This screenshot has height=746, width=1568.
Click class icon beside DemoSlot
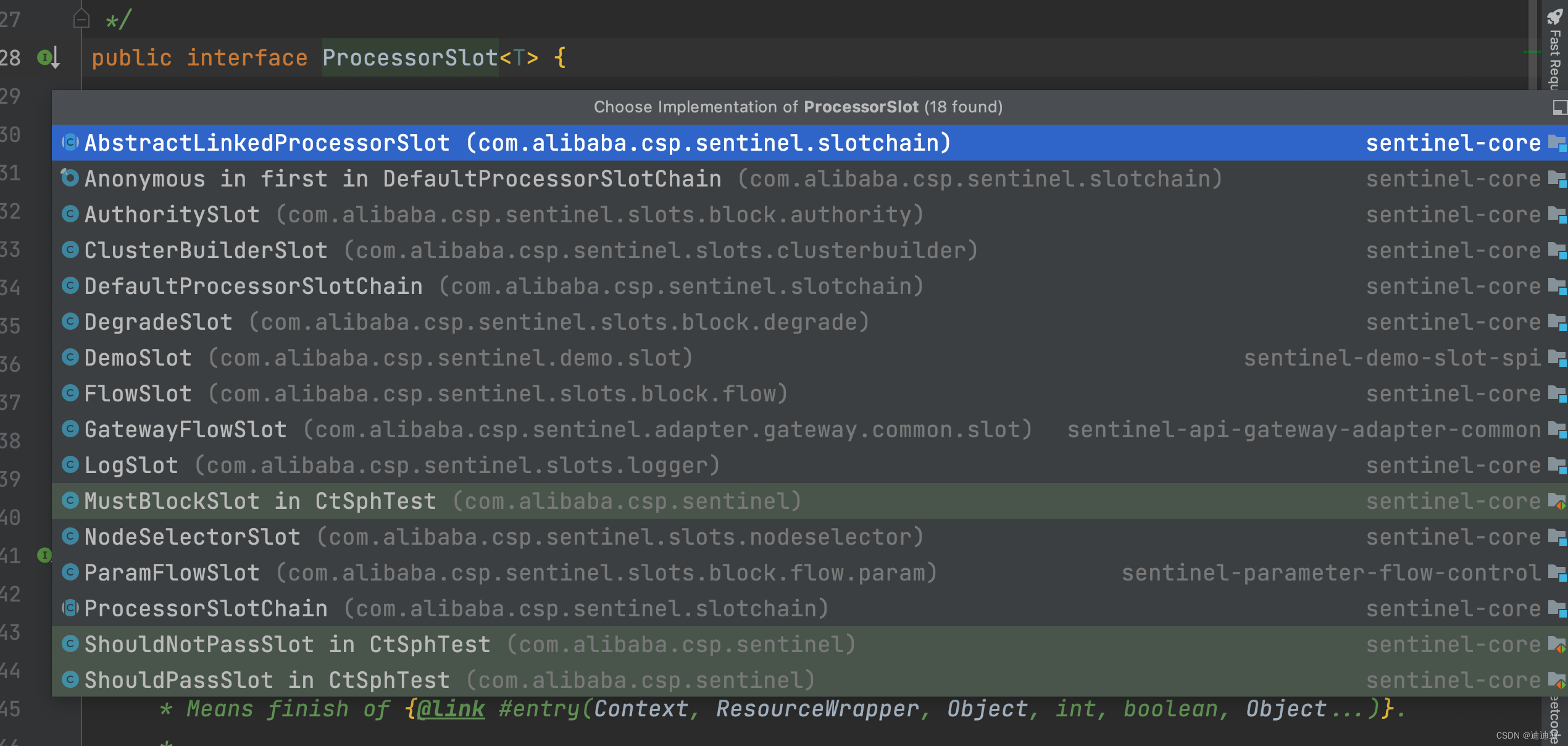(x=70, y=357)
